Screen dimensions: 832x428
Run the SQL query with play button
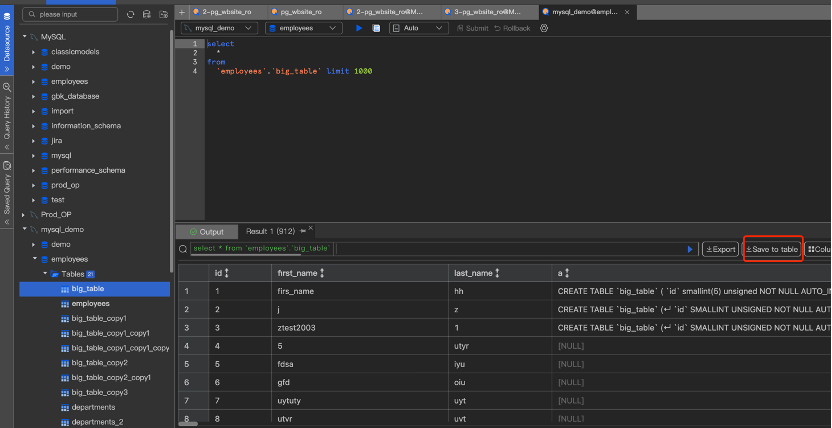tap(359, 28)
